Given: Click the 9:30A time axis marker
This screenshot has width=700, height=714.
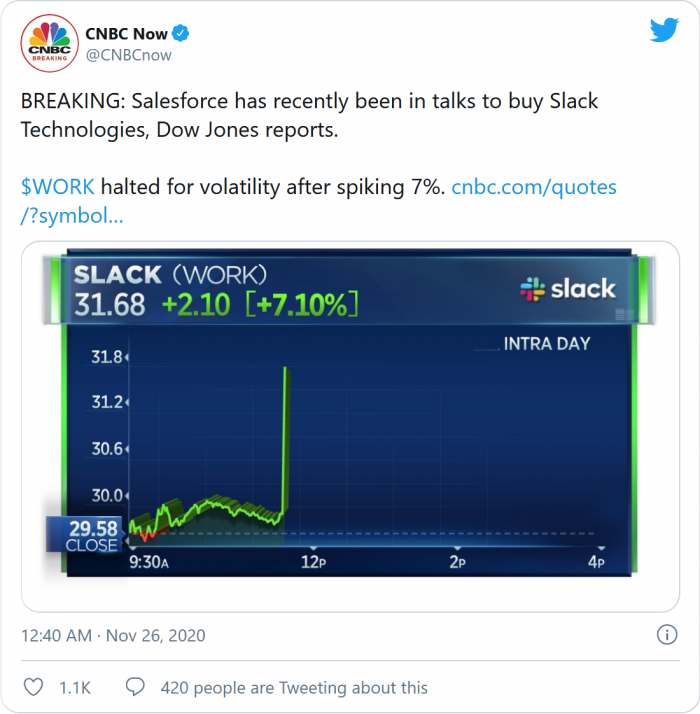Looking at the screenshot, I should coord(149,562).
